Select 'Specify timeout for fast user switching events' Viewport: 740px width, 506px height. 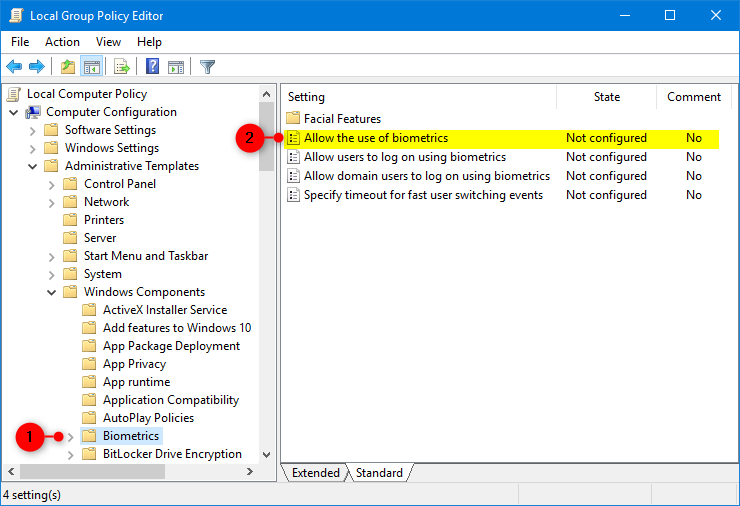(x=423, y=195)
